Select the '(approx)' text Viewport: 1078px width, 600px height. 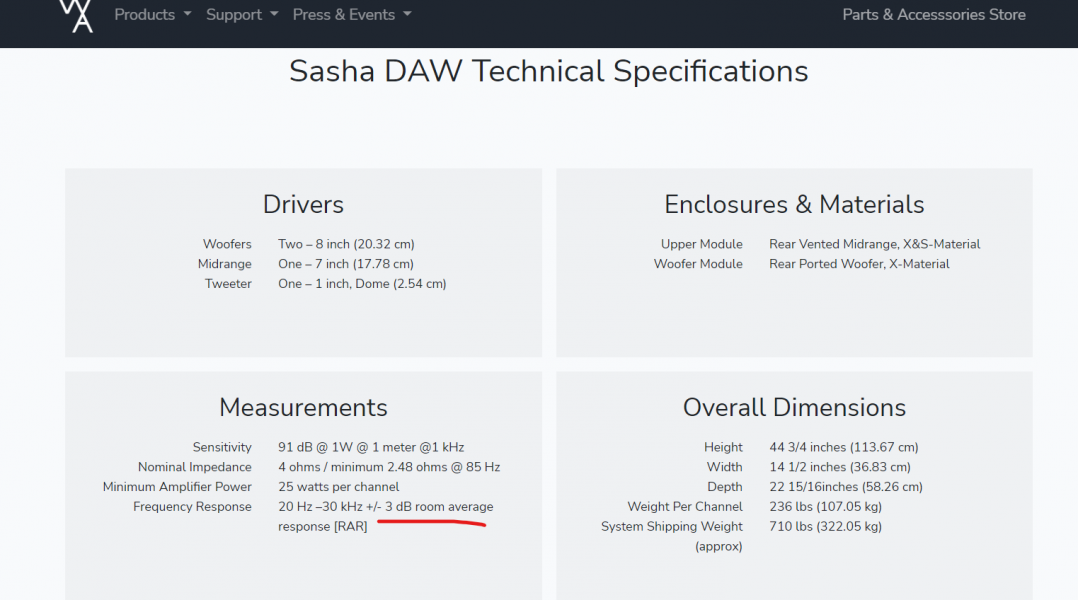tap(718, 546)
